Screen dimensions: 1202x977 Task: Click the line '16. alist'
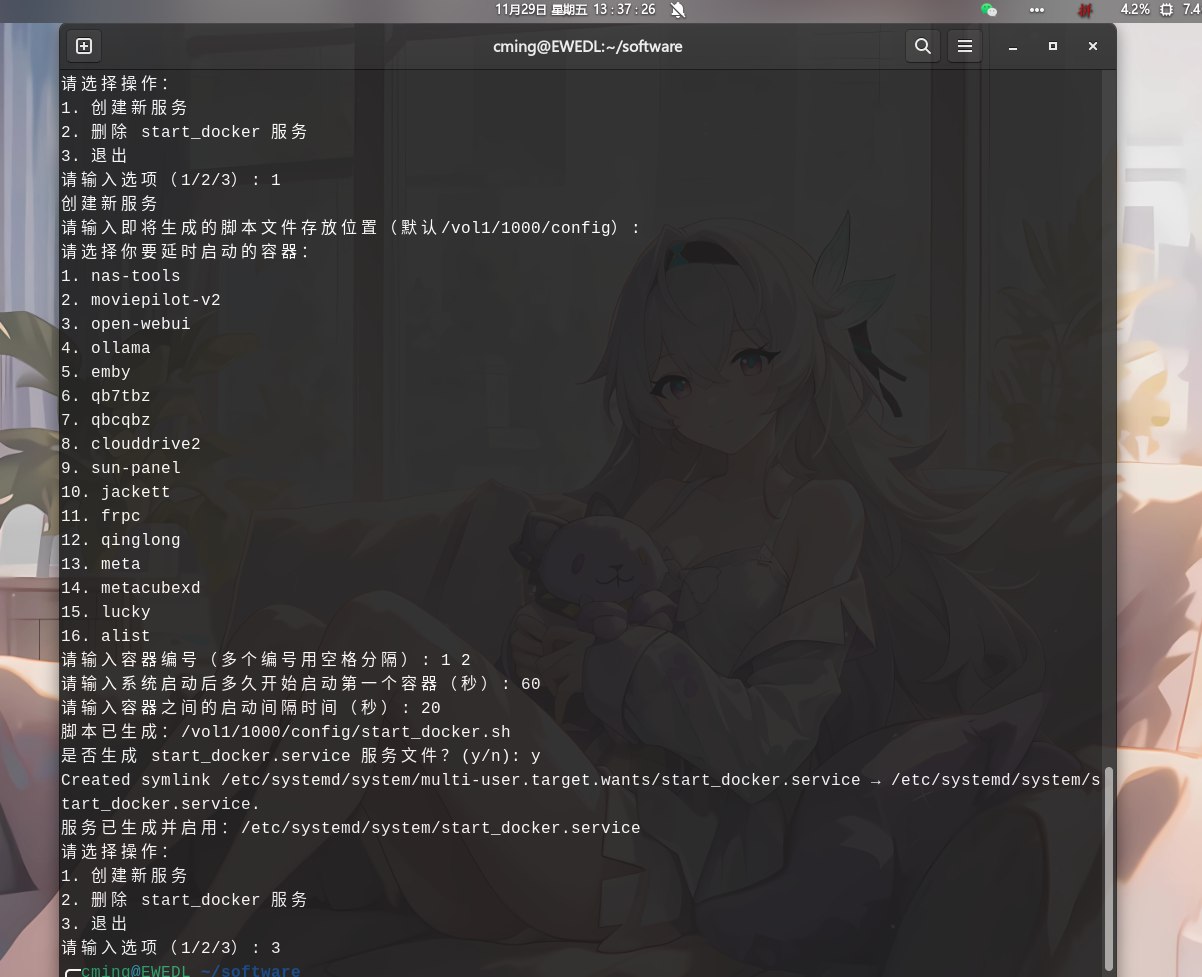(x=106, y=636)
